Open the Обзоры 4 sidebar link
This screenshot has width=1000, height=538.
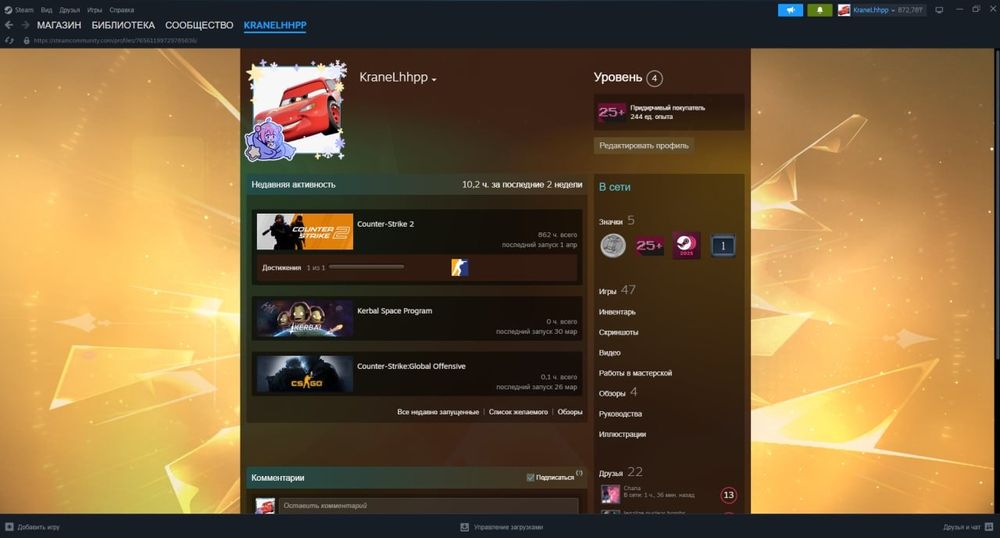617,393
